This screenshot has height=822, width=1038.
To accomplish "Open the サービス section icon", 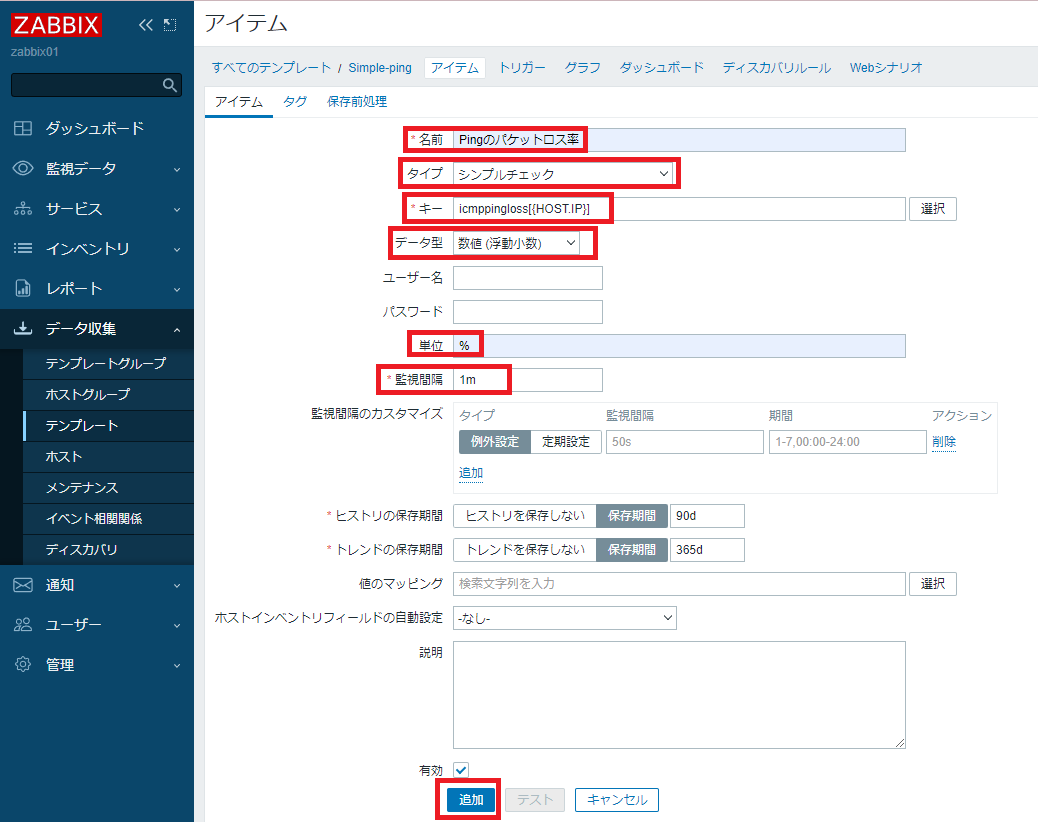I will [22, 208].
